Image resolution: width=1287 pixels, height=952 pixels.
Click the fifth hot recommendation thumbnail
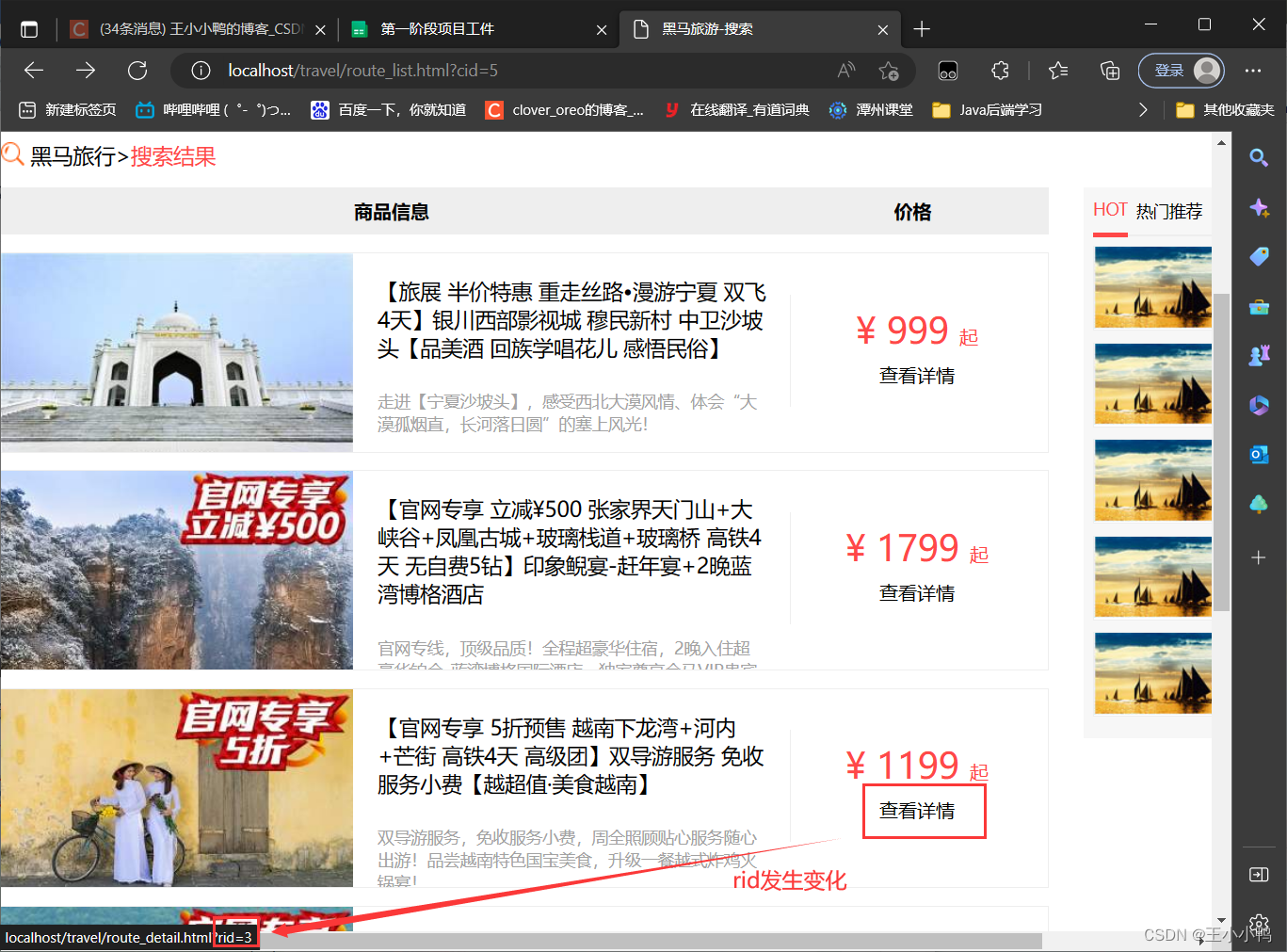click(1152, 673)
